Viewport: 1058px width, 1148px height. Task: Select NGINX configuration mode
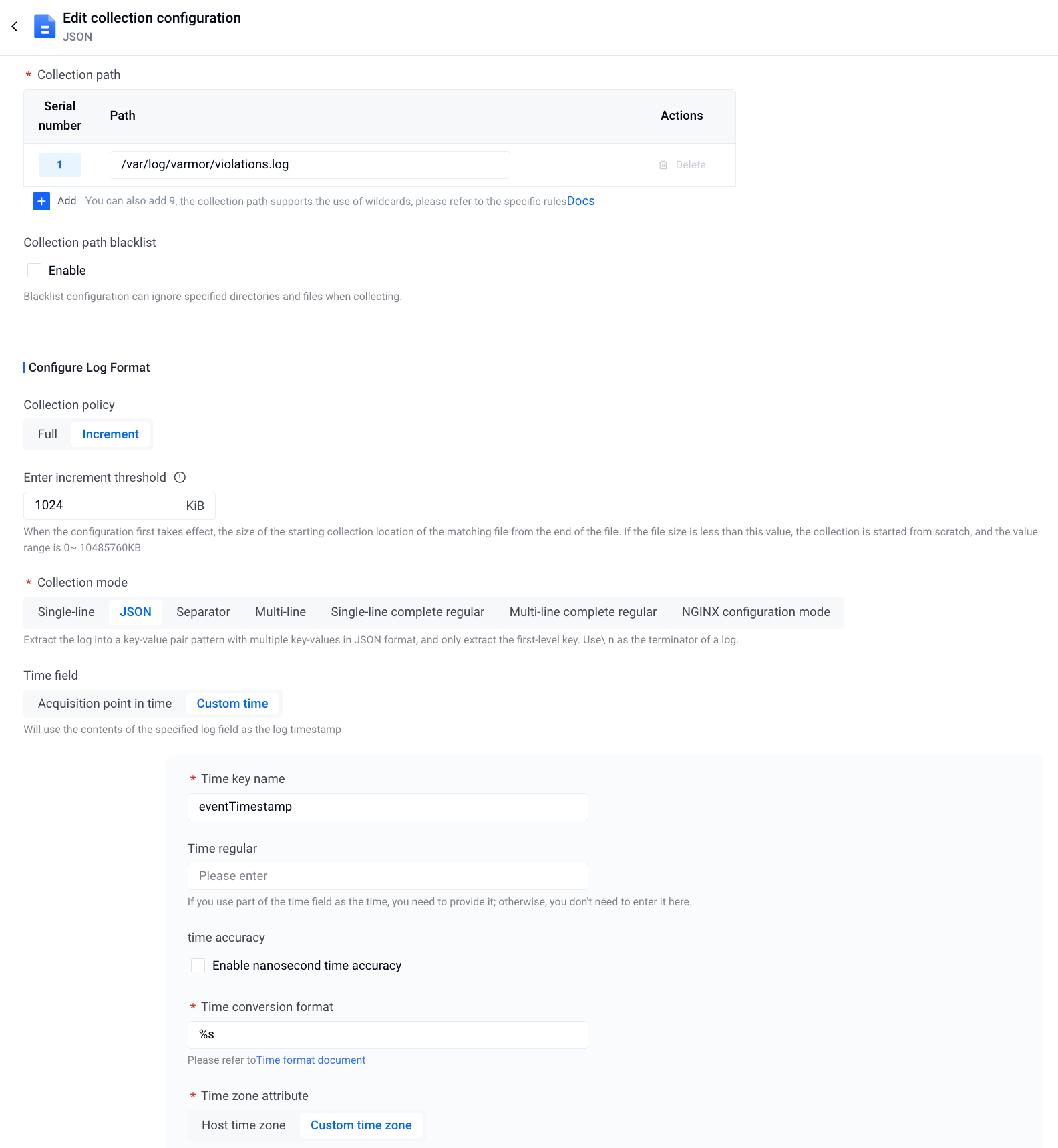[x=755, y=612]
